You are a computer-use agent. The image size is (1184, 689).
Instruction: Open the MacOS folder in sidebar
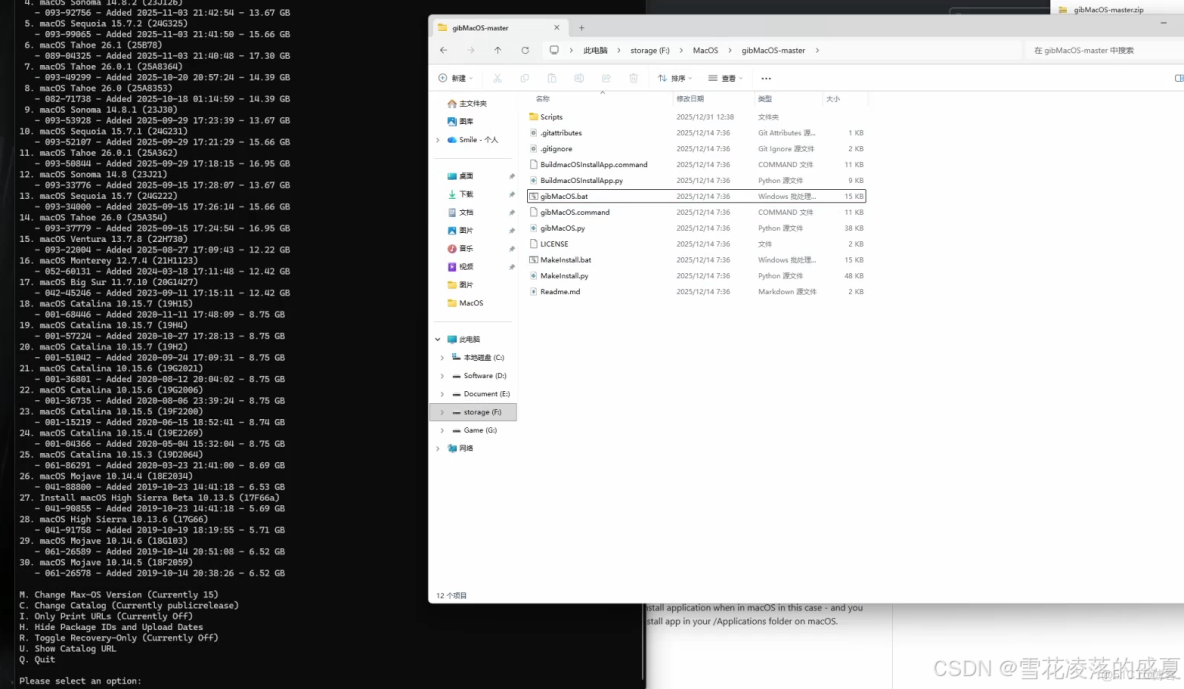pos(465,303)
